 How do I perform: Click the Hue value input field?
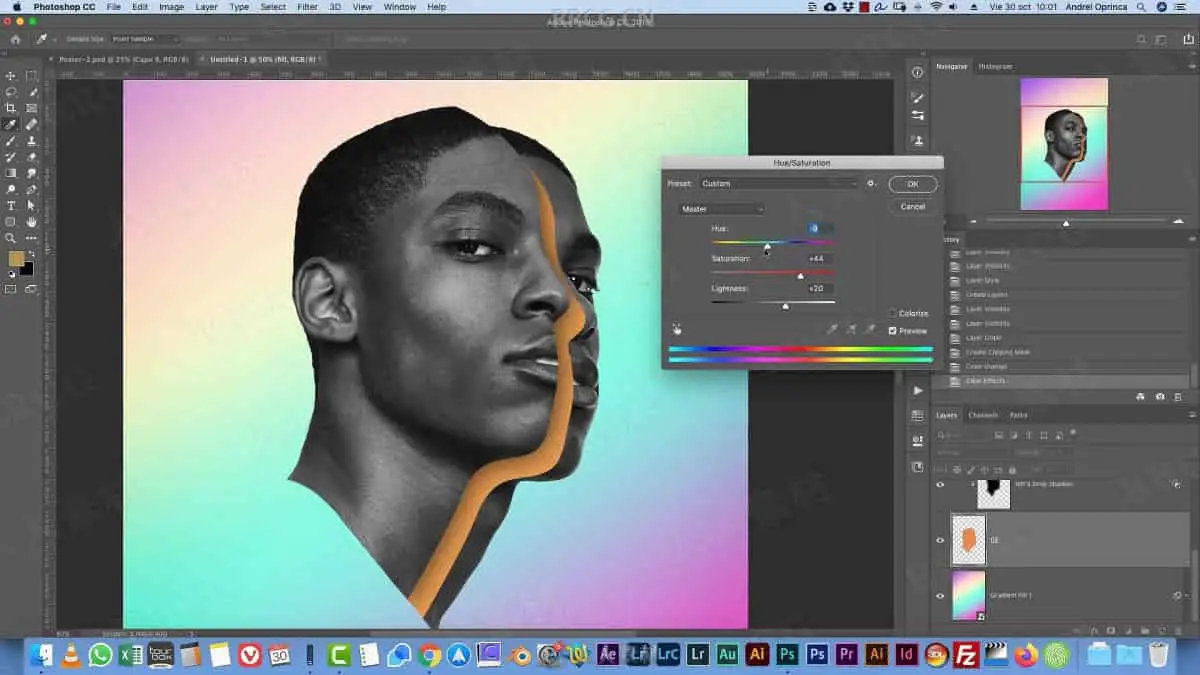[x=818, y=229]
